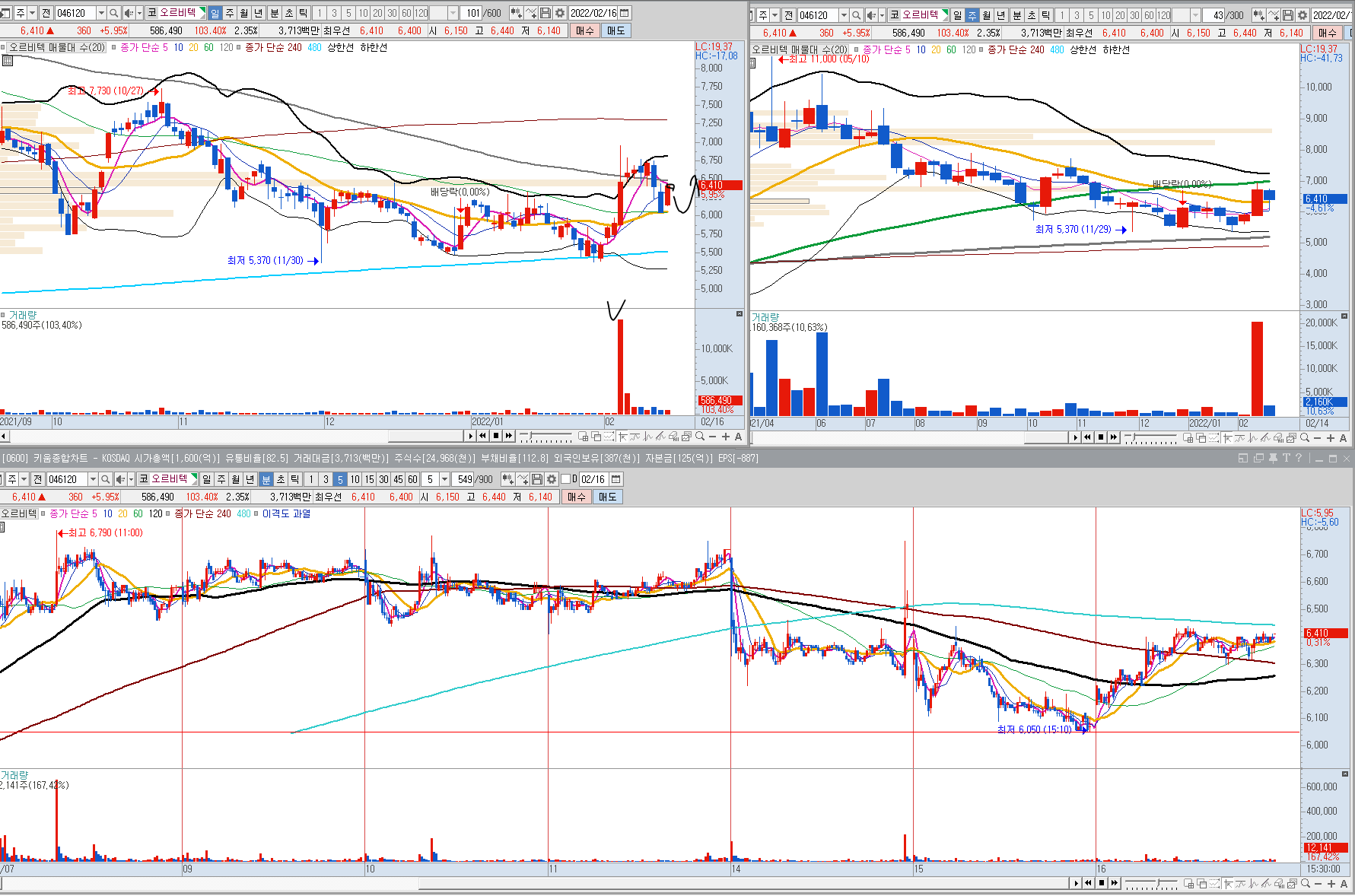Image resolution: width=1355 pixels, height=896 pixels.
Task: Select 3-minute interval tab in bottom chart
Action: point(326,479)
